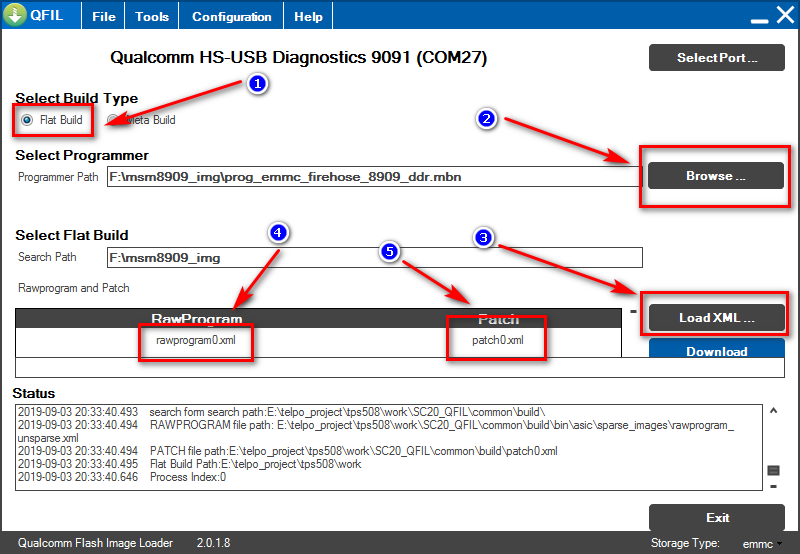
Task: Click the Flat Build Path log line
Action: [x=189, y=464]
